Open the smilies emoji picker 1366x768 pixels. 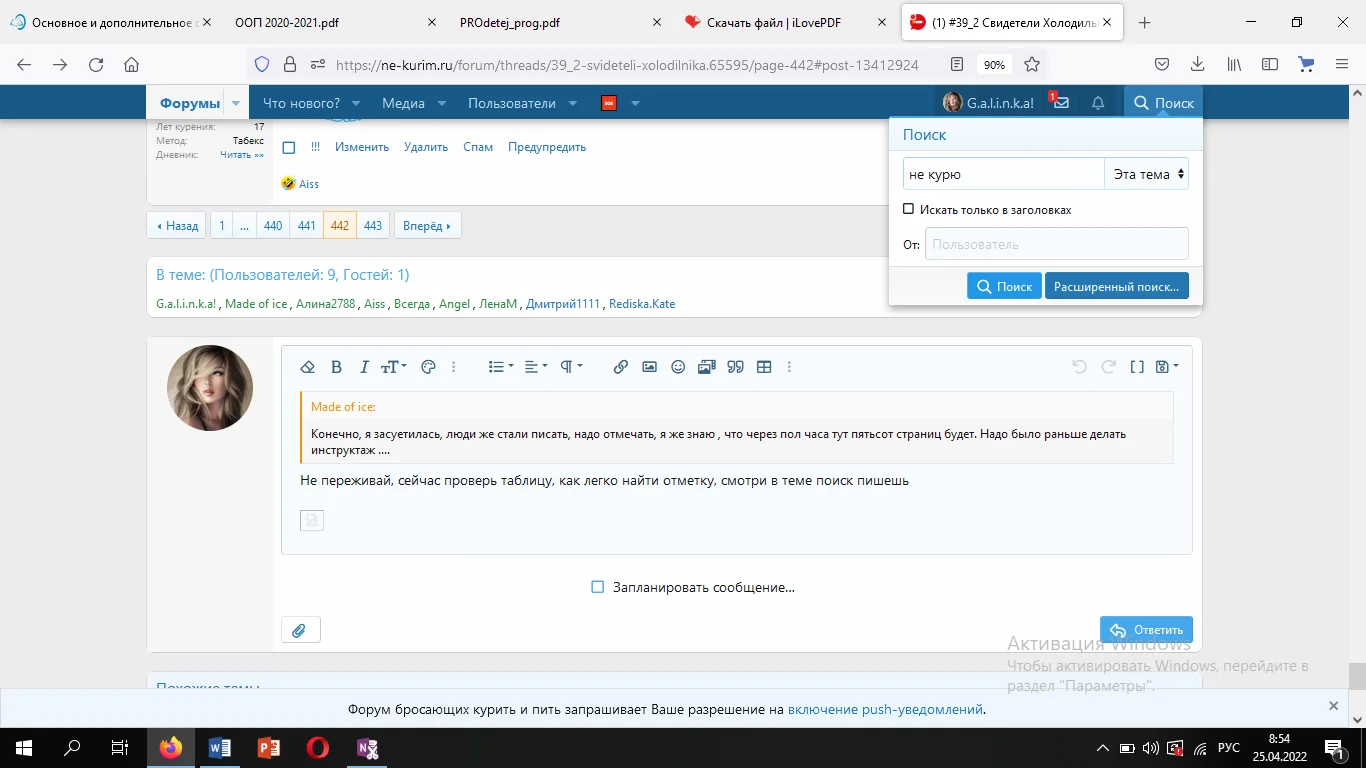tap(678, 367)
